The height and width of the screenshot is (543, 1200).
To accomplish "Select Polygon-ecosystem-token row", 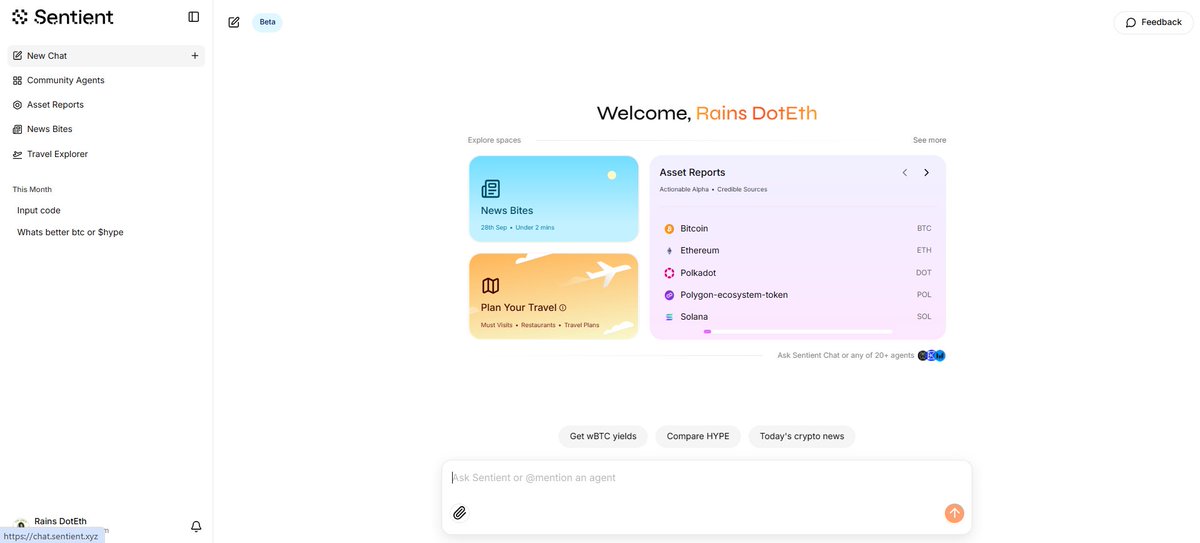I will pyautogui.click(x=797, y=295).
